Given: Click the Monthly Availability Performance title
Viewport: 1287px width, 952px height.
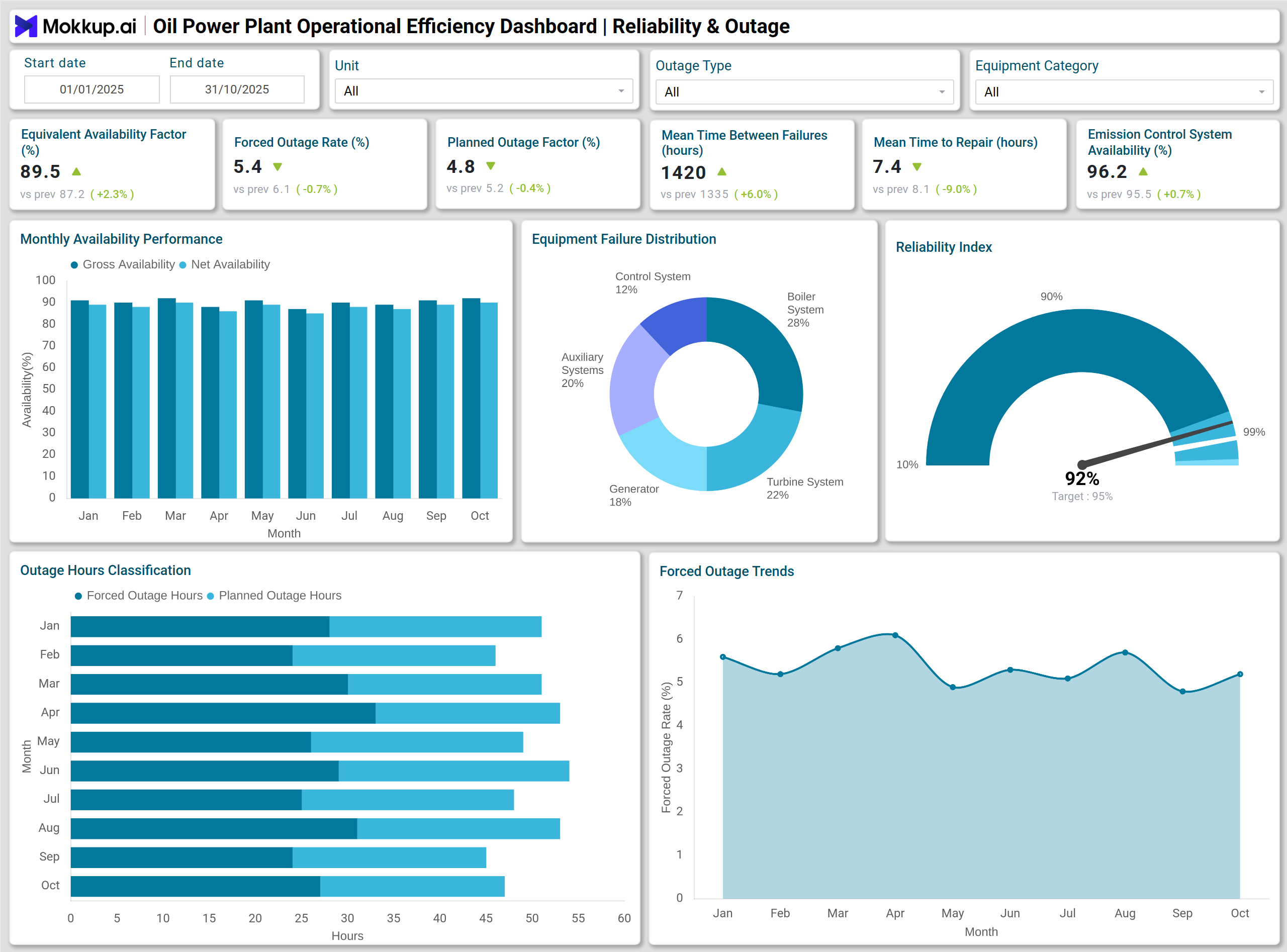Looking at the screenshot, I should point(121,239).
